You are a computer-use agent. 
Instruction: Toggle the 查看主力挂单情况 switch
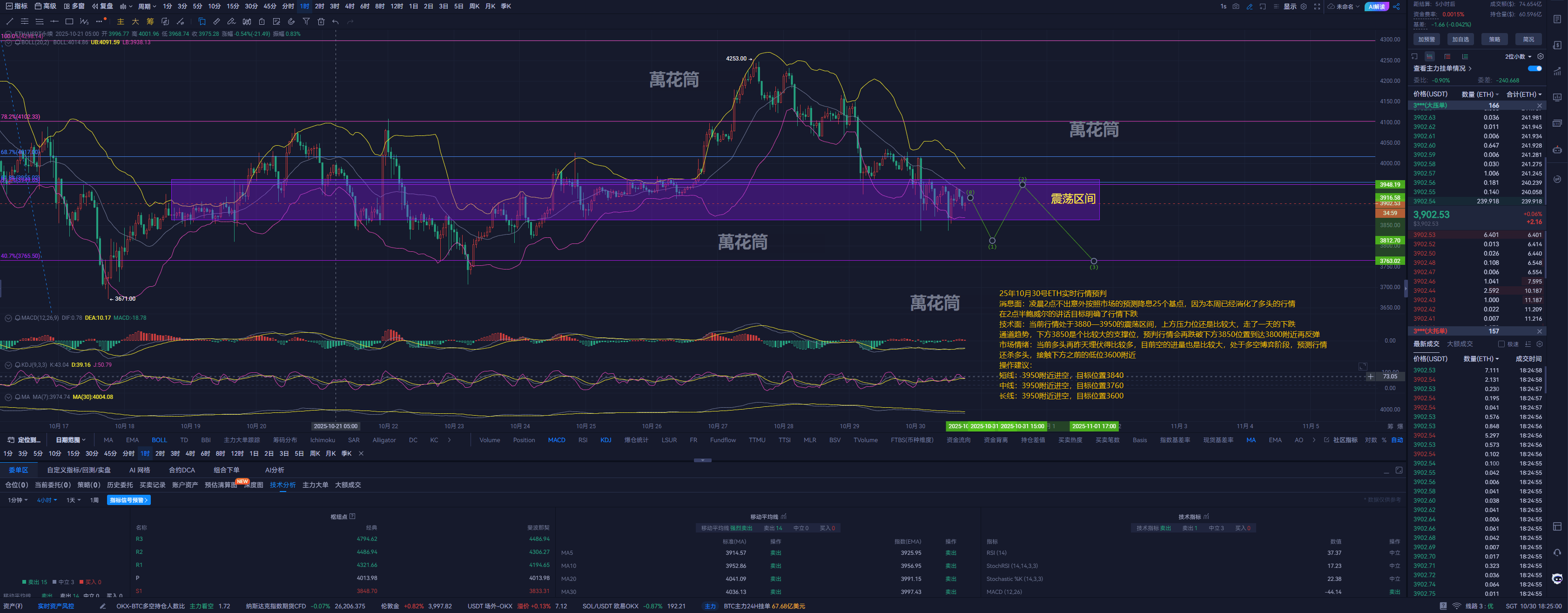pos(1534,68)
